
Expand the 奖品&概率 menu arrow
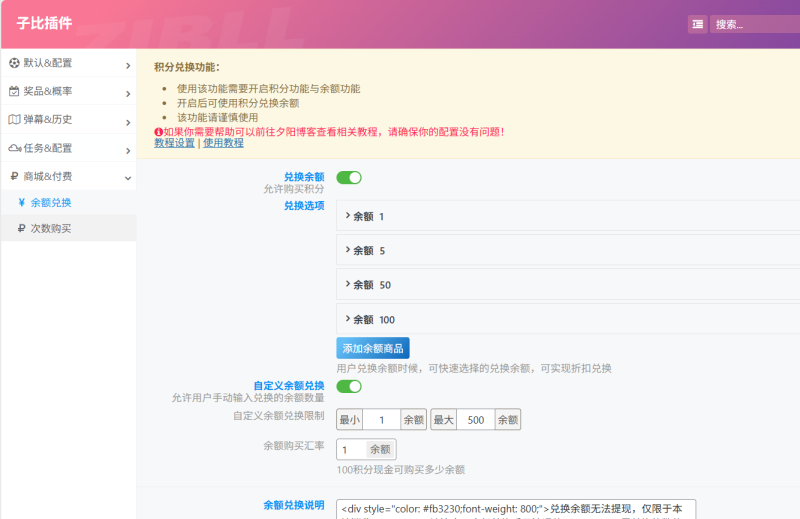point(128,94)
